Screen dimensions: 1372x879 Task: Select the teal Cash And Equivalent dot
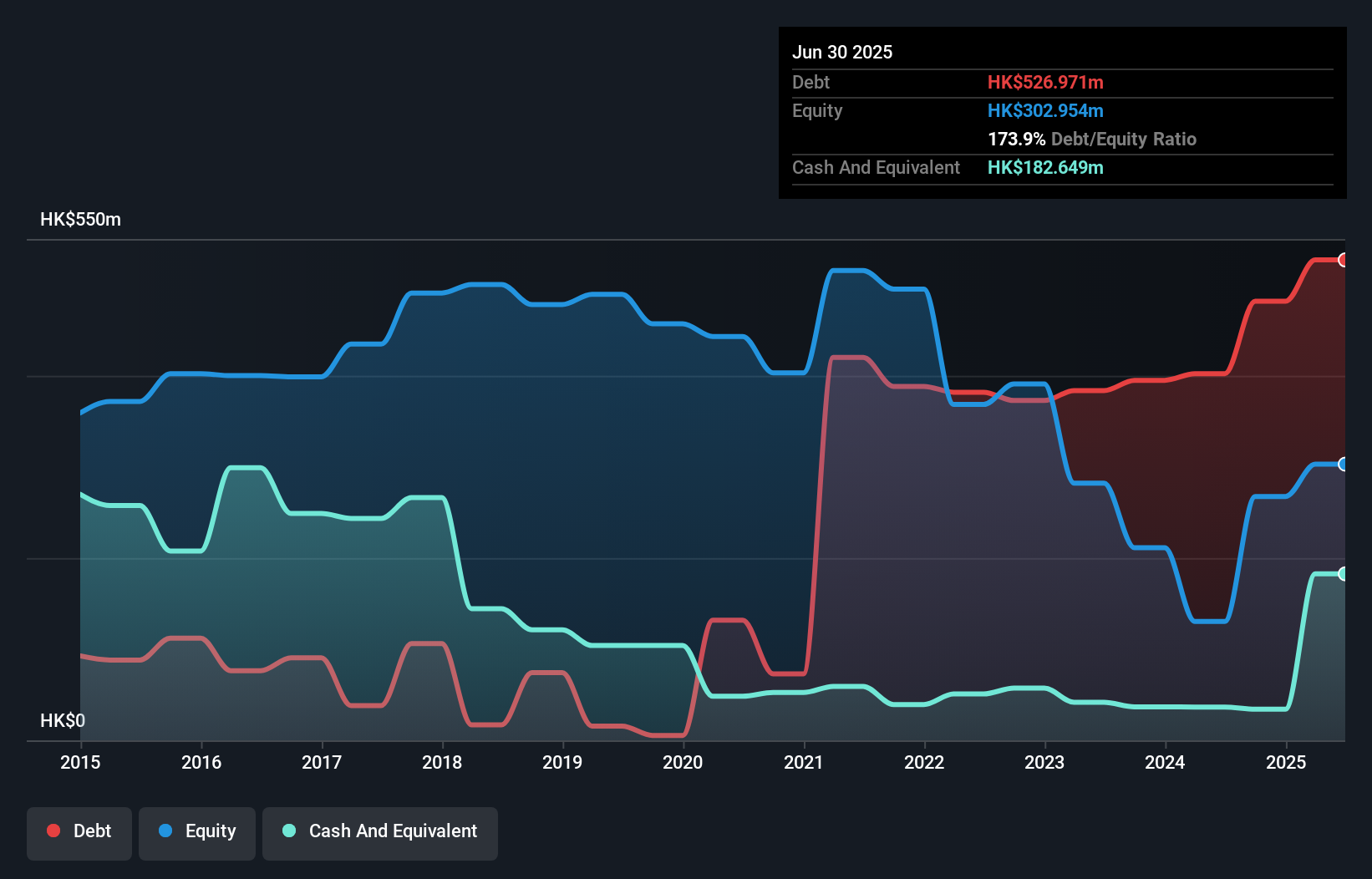tap(288, 831)
